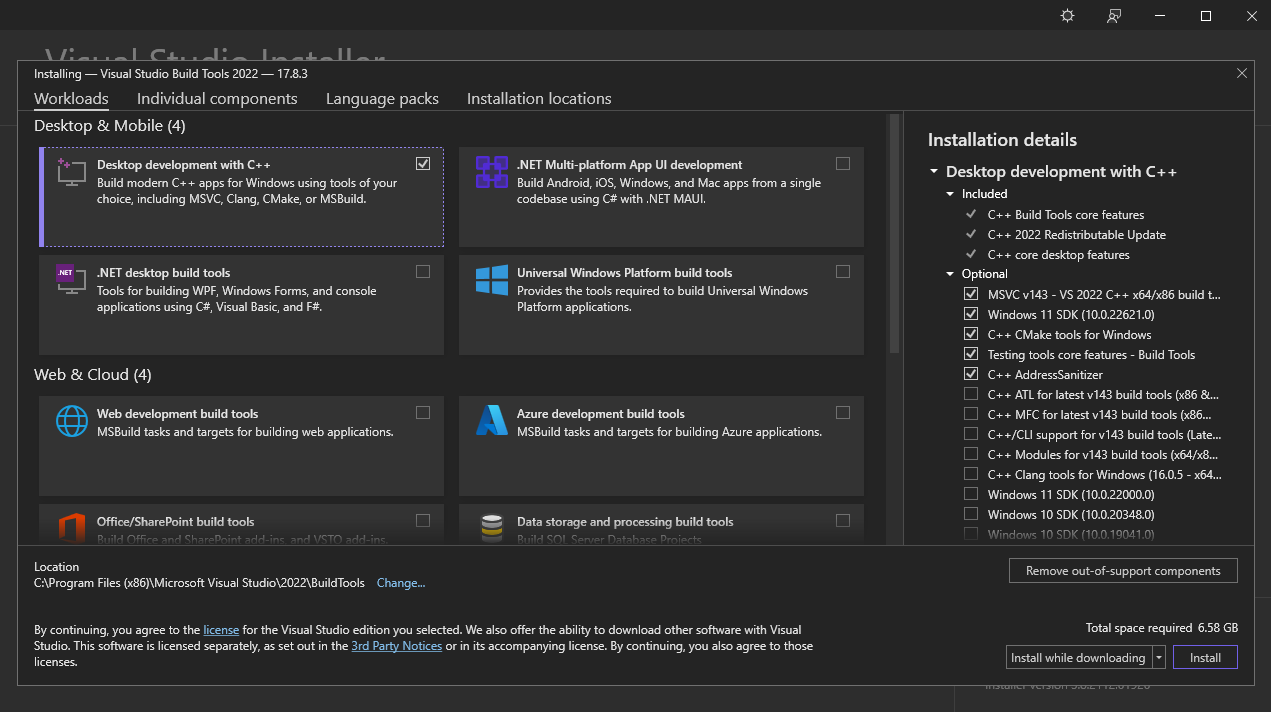1271x712 pixels.
Task: Switch to the Individual components tab
Action: coord(217,99)
